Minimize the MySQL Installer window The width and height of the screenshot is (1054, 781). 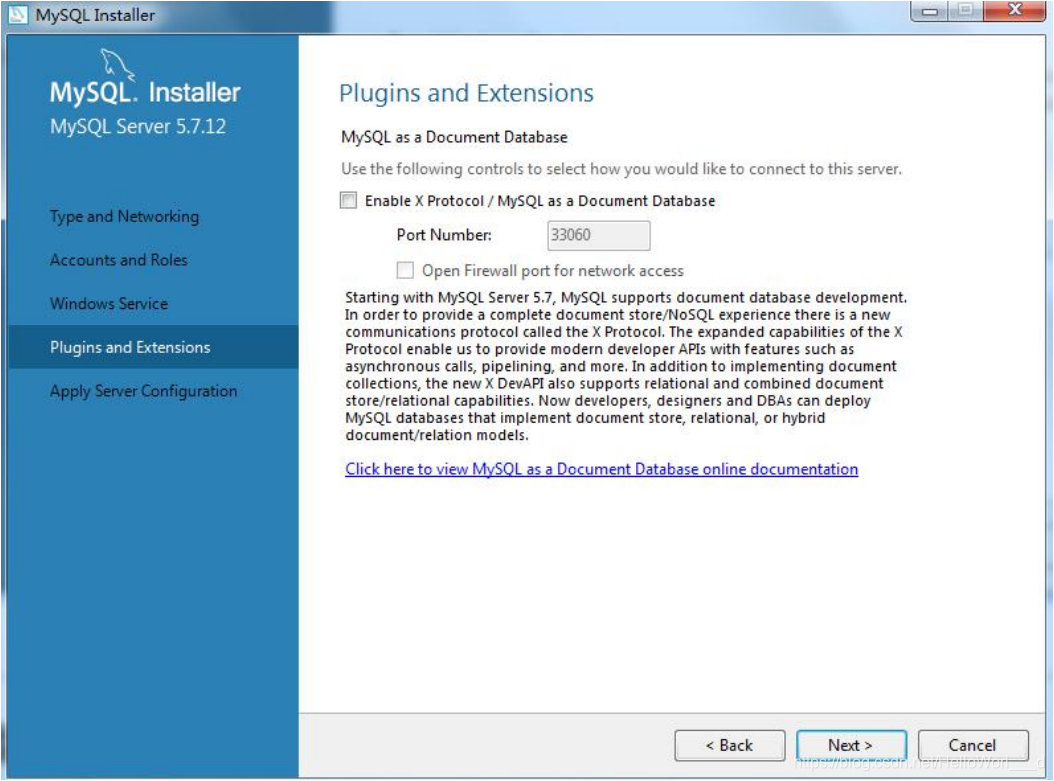pyautogui.click(x=930, y=11)
